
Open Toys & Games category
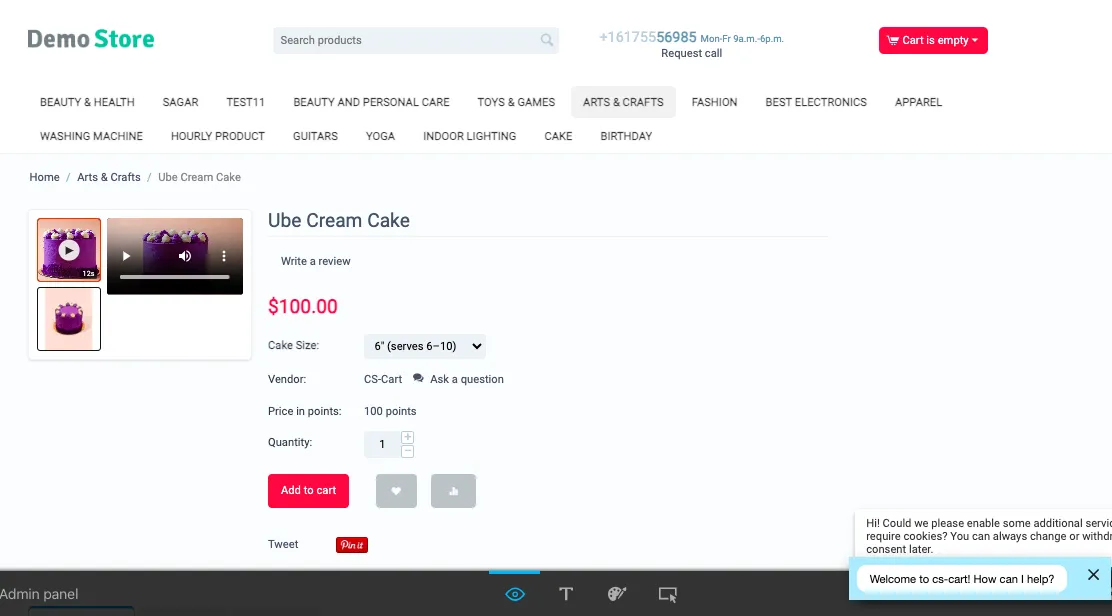pyautogui.click(x=516, y=102)
